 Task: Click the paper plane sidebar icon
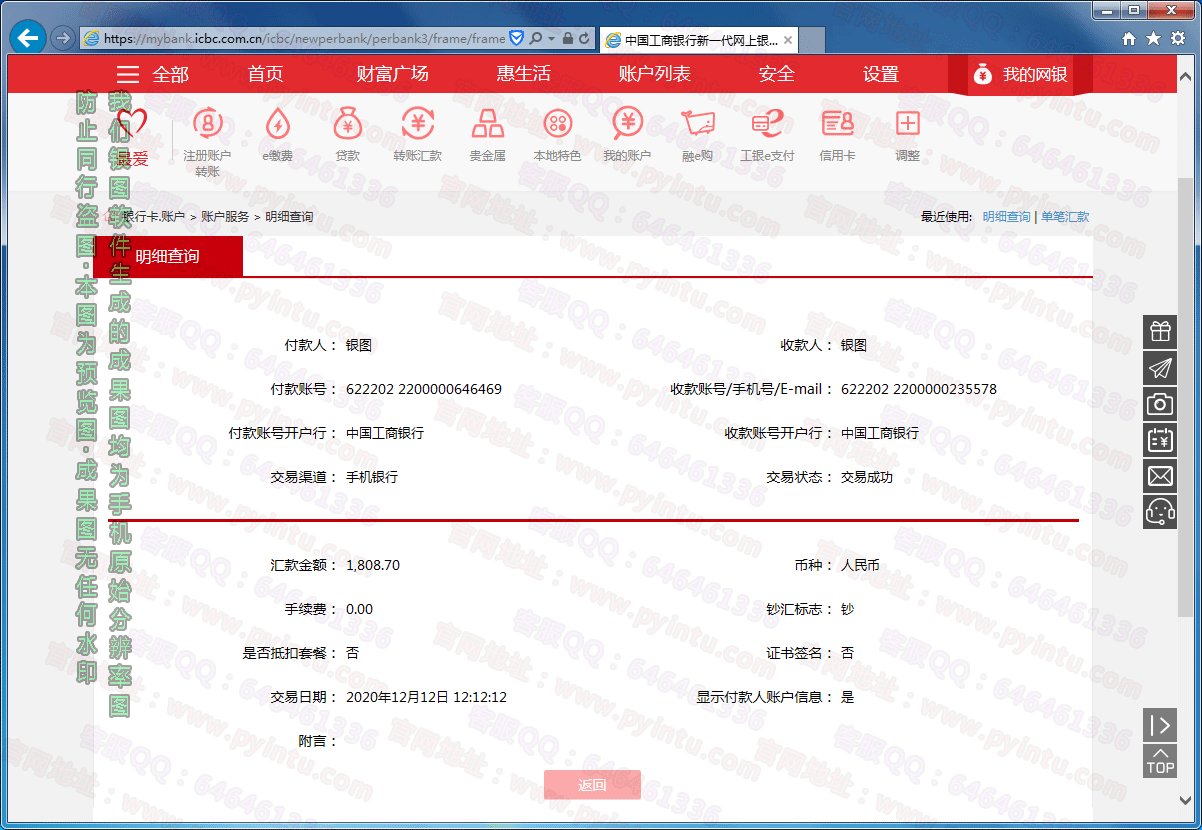click(1160, 368)
